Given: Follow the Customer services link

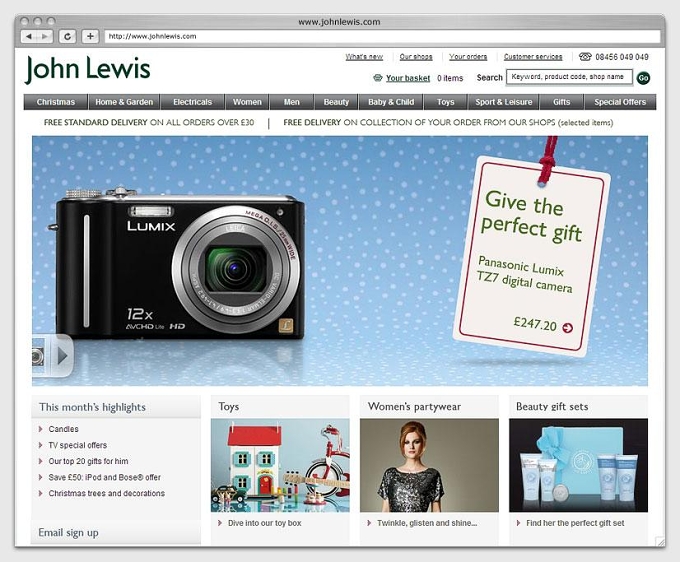Looking at the screenshot, I should pyautogui.click(x=533, y=57).
